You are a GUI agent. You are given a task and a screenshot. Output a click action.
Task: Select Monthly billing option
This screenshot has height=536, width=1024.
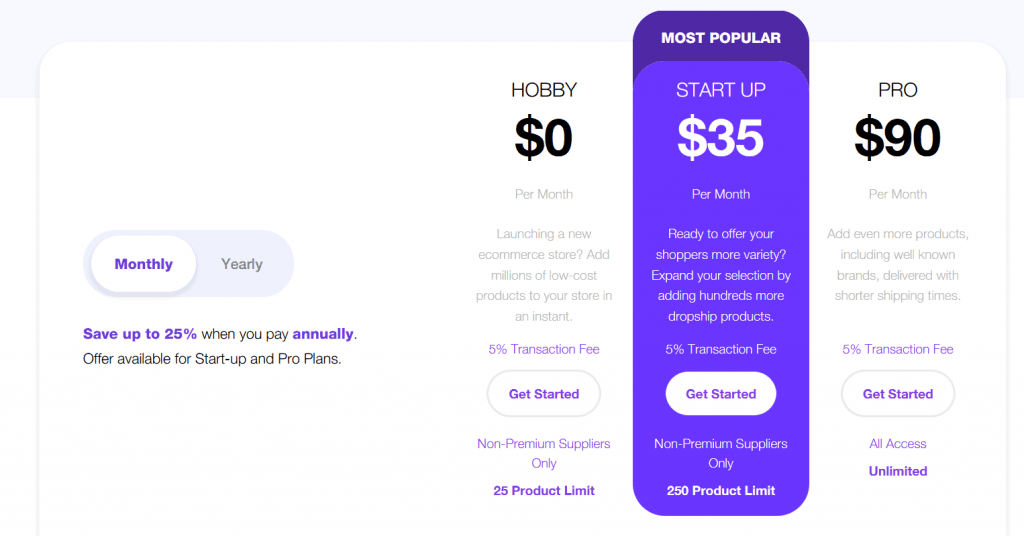click(144, 264)
